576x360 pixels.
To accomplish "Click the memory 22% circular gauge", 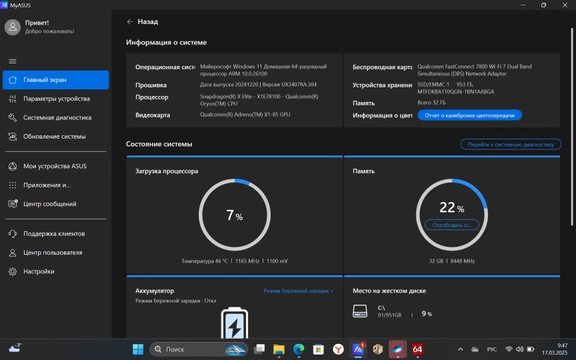I will pos(452,215).
